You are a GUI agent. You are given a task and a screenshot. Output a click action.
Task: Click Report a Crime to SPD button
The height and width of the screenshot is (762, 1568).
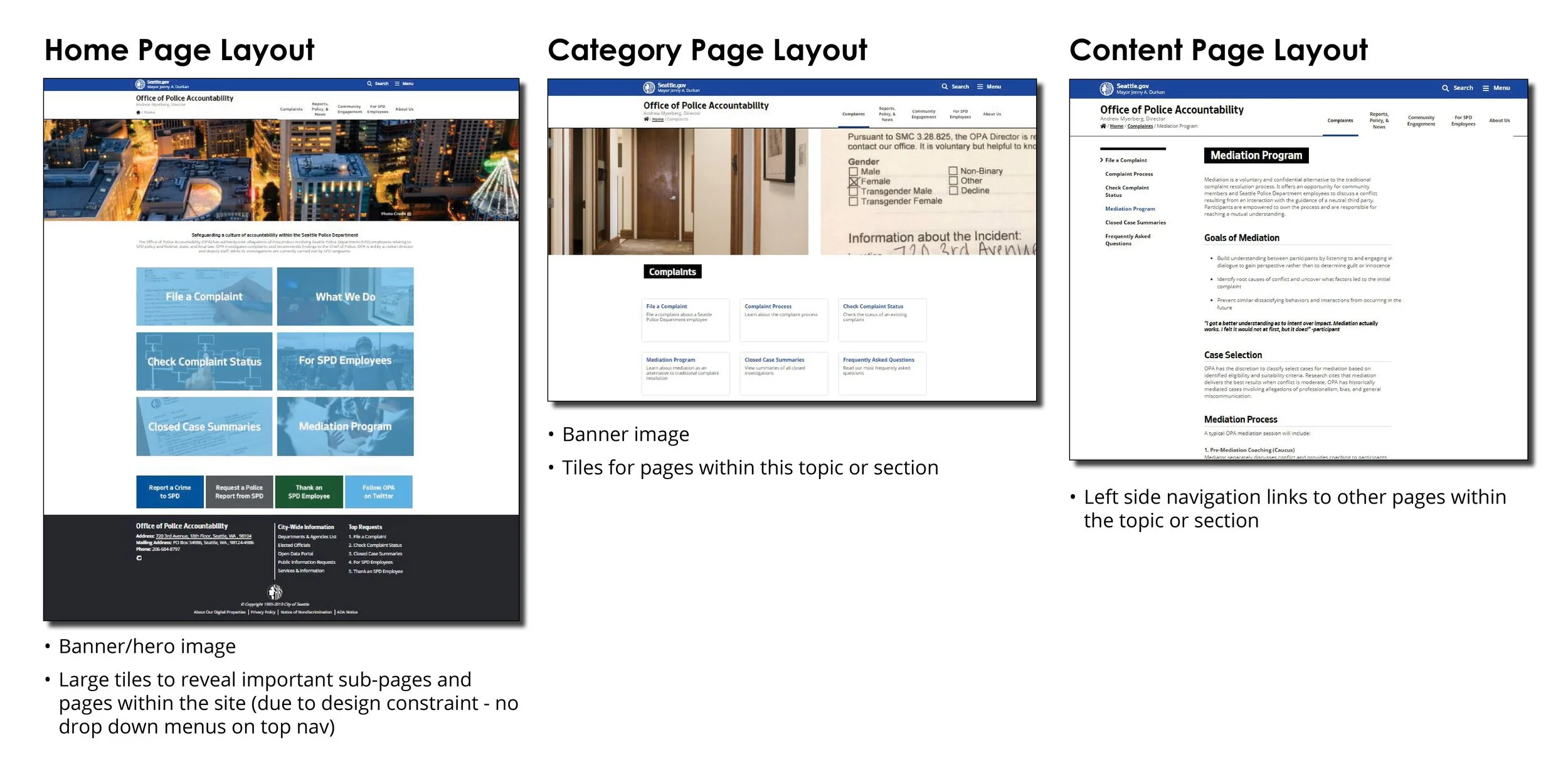169,492
